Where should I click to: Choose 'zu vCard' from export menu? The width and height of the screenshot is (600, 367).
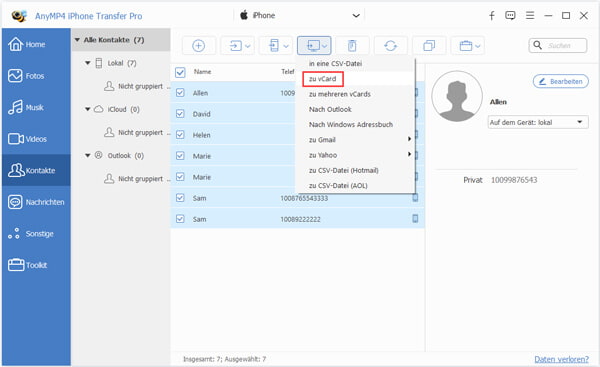(x=323, y=79)
